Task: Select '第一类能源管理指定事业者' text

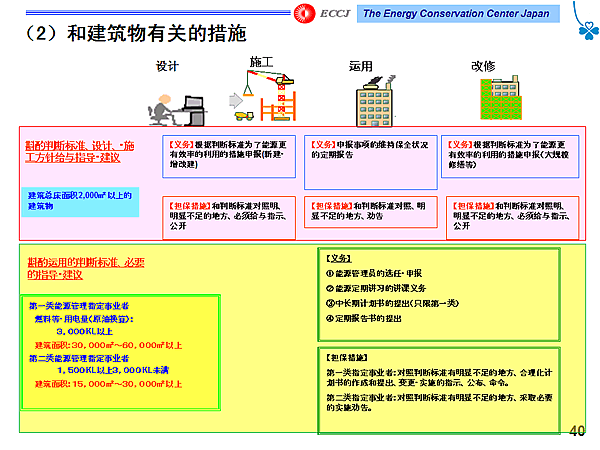Action: [x=79, y=306]
